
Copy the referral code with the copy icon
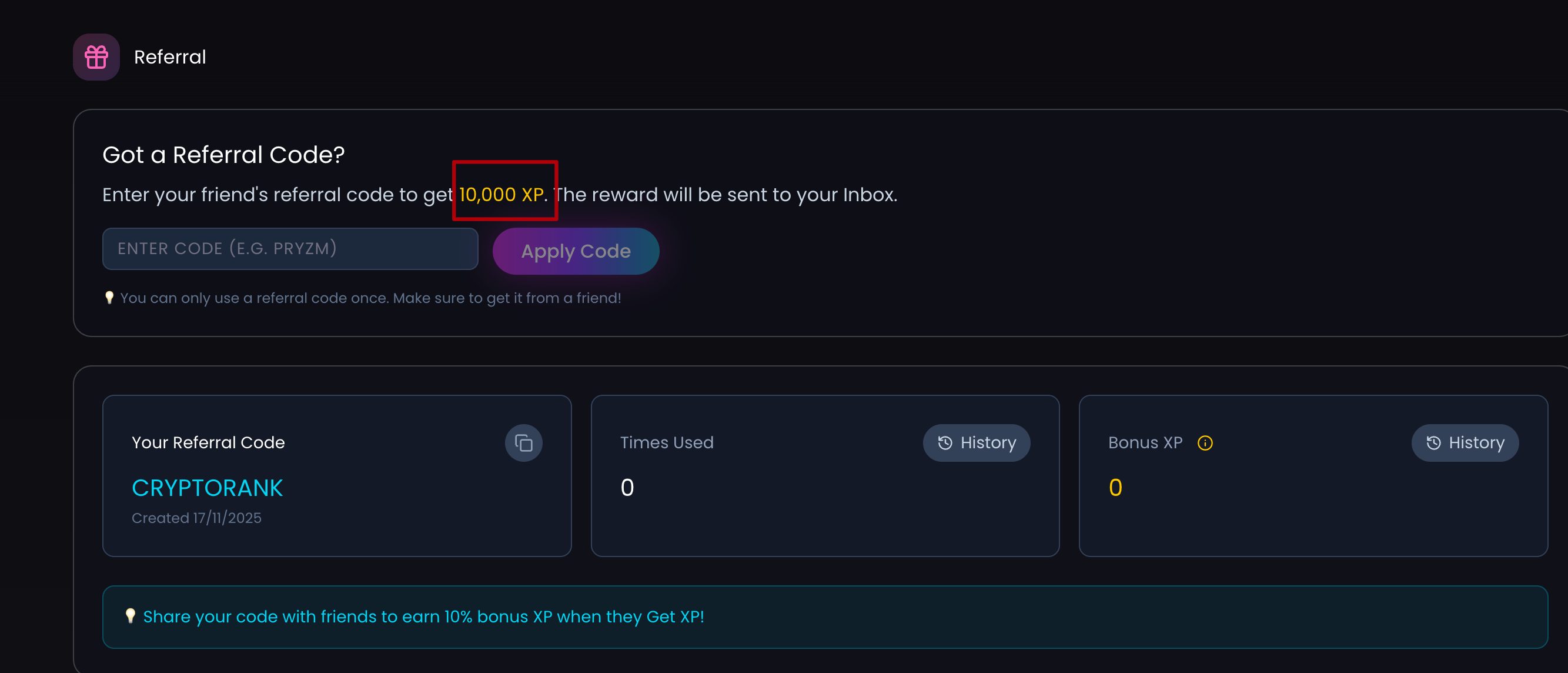[x=523, y=443]
